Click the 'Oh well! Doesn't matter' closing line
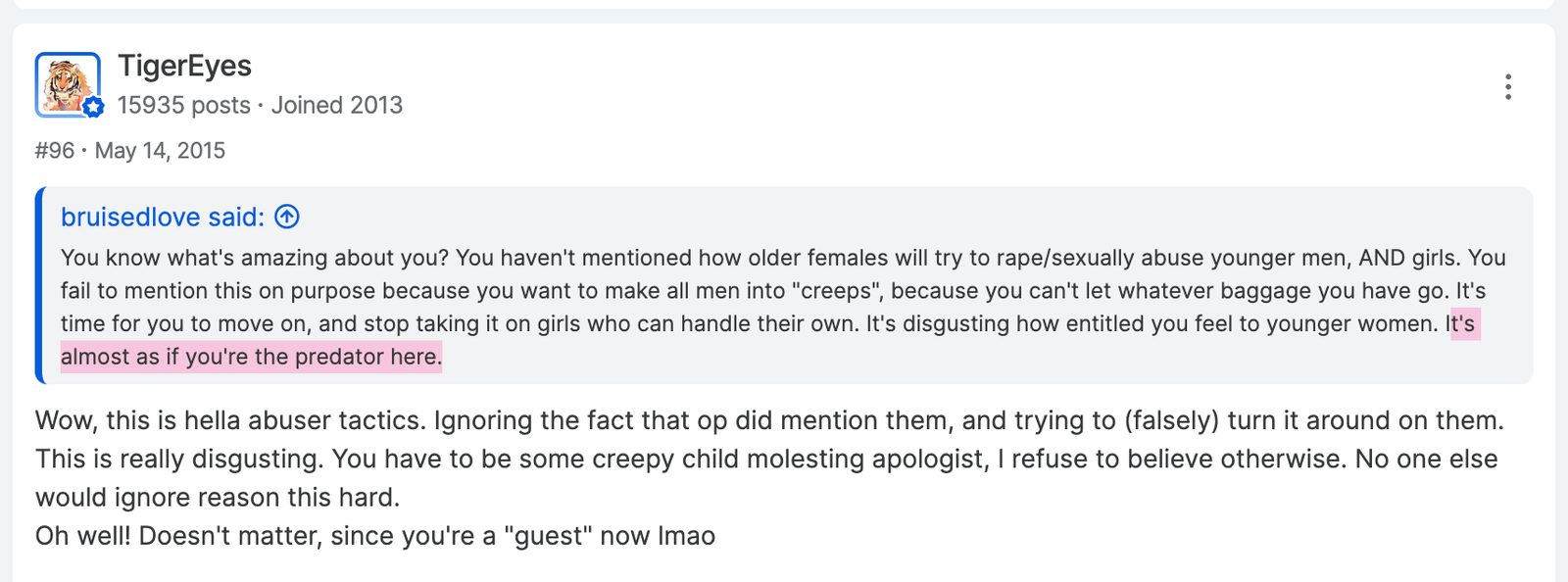This screenshot has height=582, width=1568. [375, 536]
